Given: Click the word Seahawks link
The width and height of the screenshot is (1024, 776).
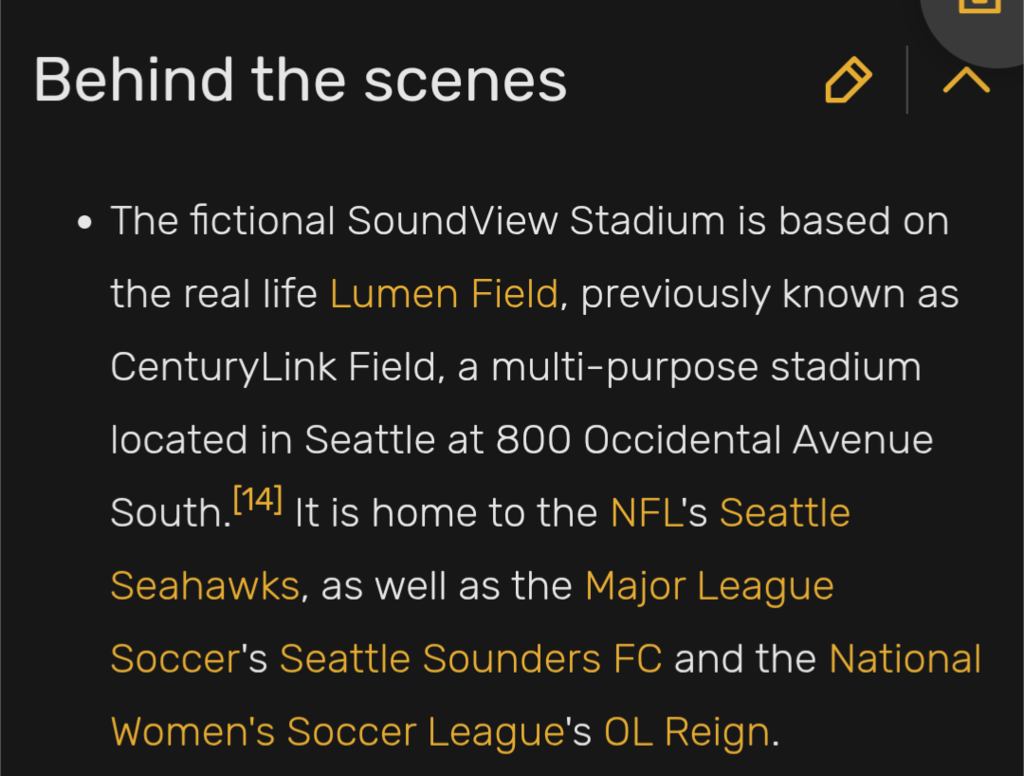Looking at the screenshot, I should pyautogui.click(x=205, y=585).
